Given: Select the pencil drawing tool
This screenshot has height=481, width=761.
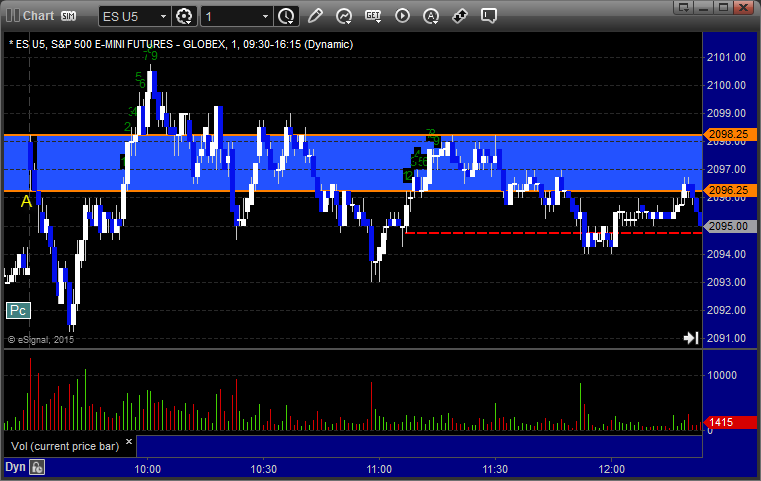Looking at the screenshot, I should [x=315, y=16].
